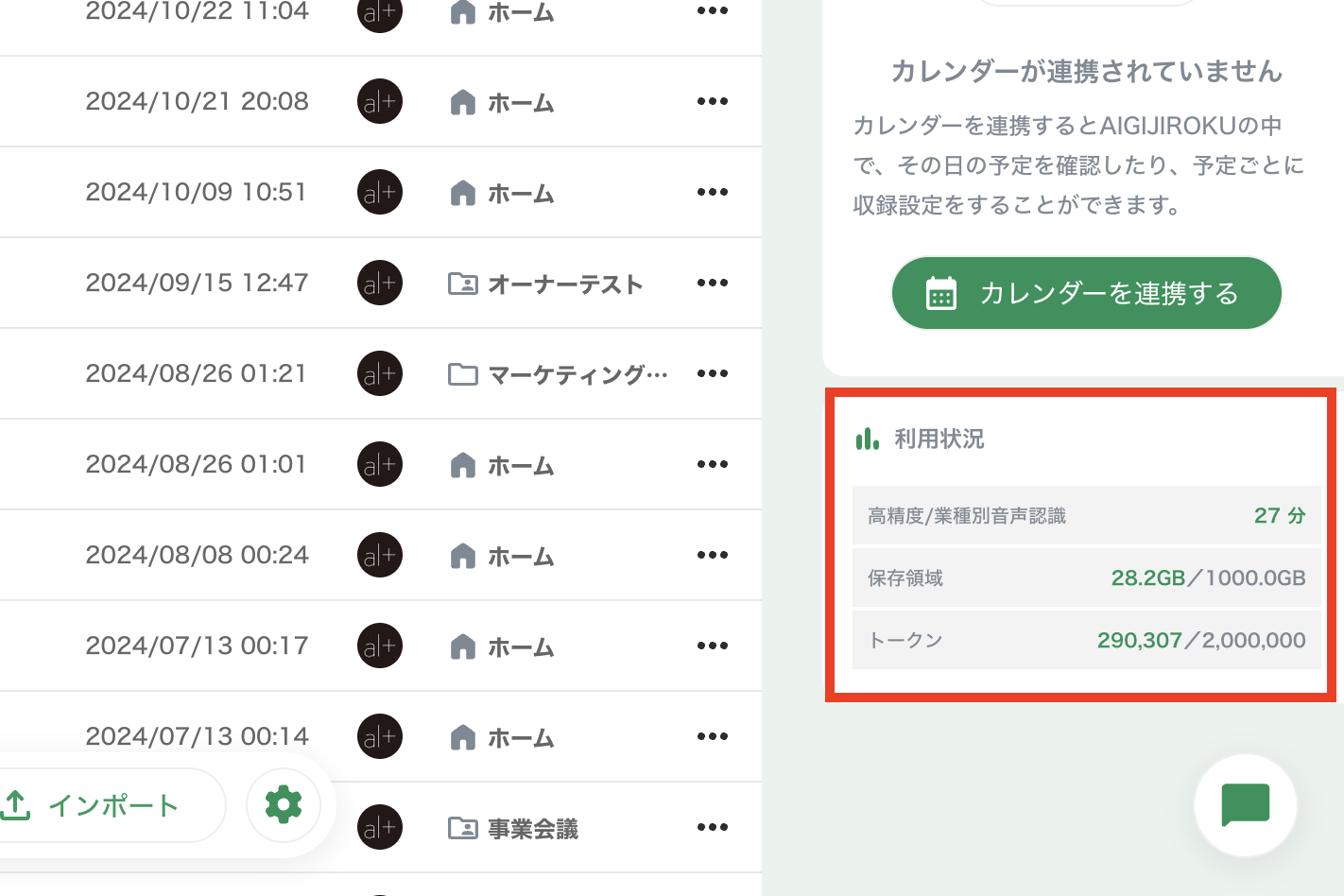Click the インポート button
1344x896 pixels.
click(x=112, y=805)
